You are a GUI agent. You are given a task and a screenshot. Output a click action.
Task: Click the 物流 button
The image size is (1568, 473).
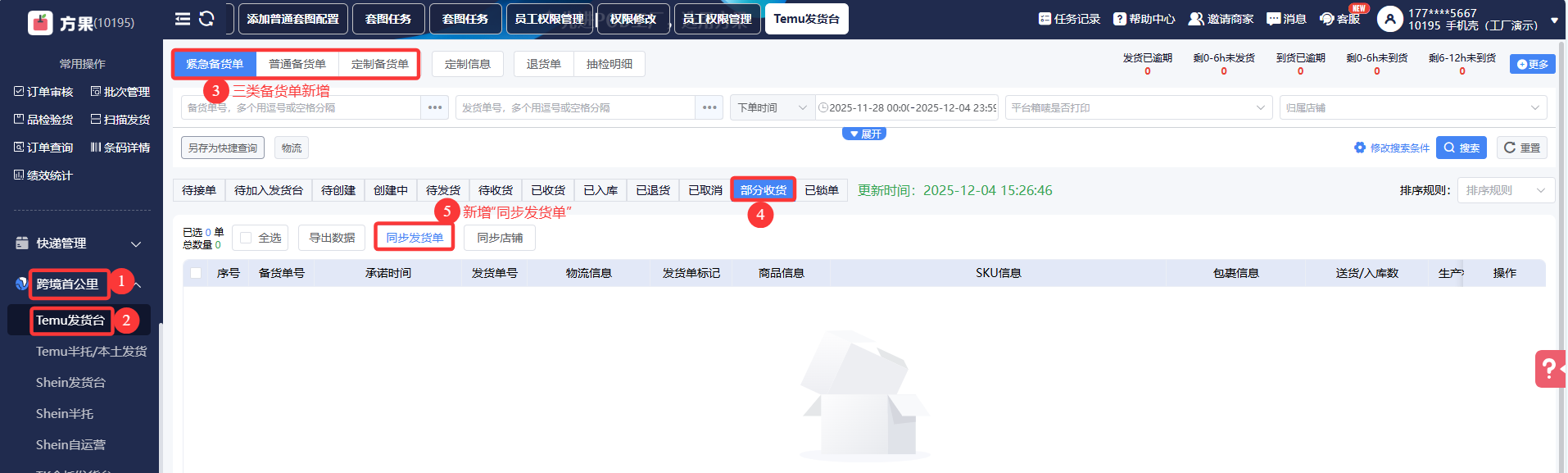pos(292,148)
